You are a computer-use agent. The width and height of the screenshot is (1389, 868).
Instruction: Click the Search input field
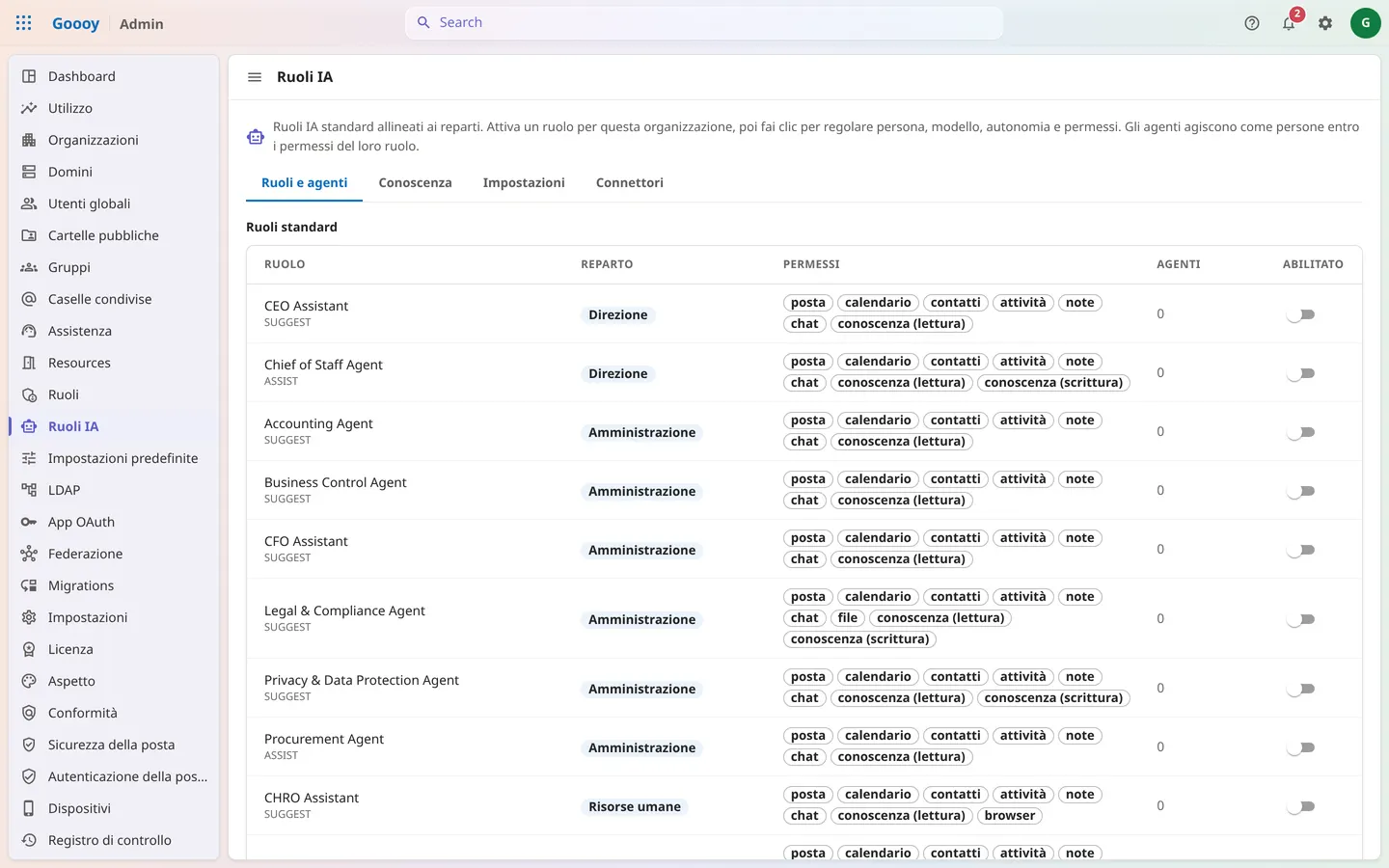pyautogui.click(x=704, y=22)
